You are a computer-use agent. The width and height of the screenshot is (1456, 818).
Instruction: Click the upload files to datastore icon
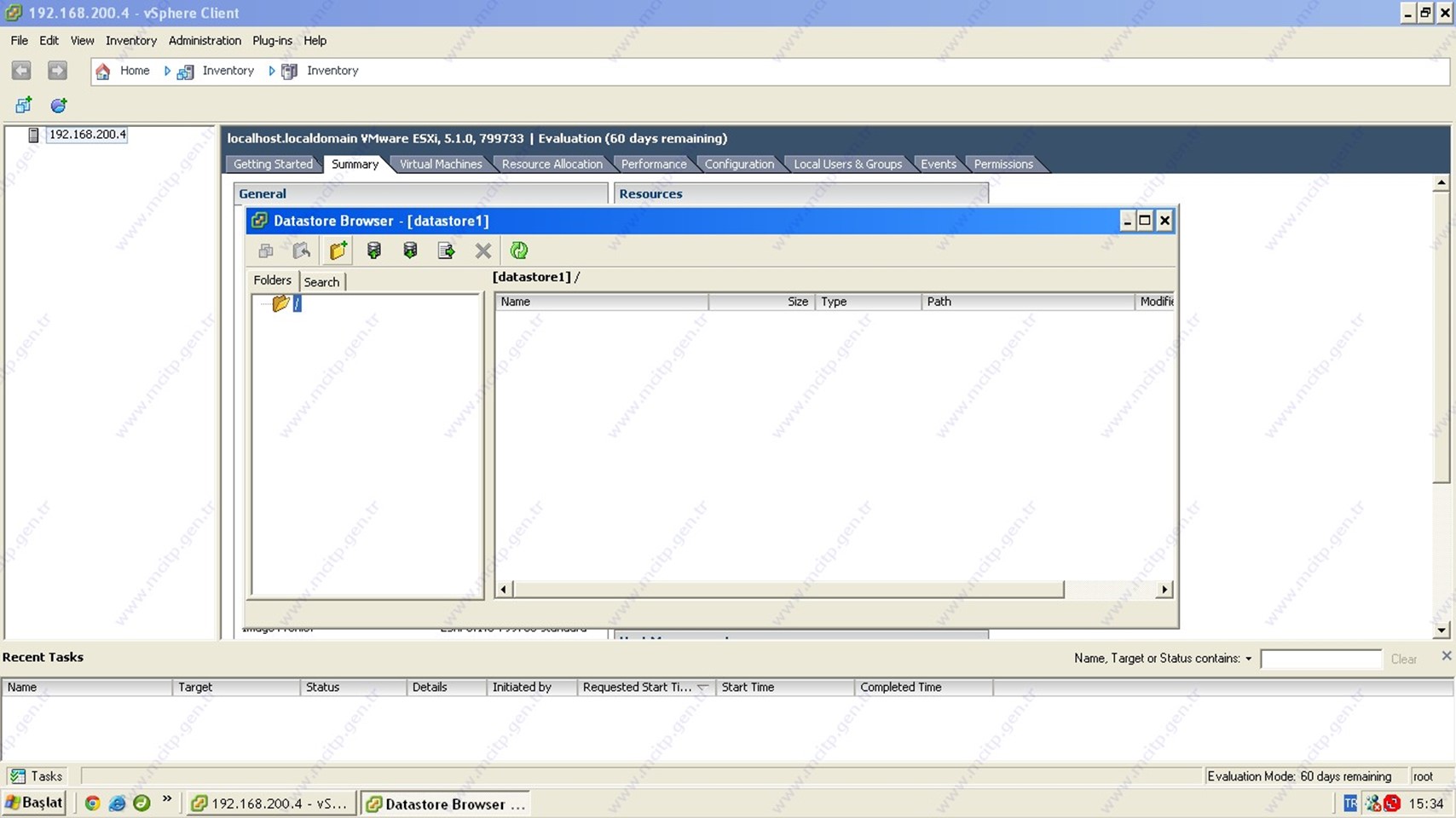(373, 251)
